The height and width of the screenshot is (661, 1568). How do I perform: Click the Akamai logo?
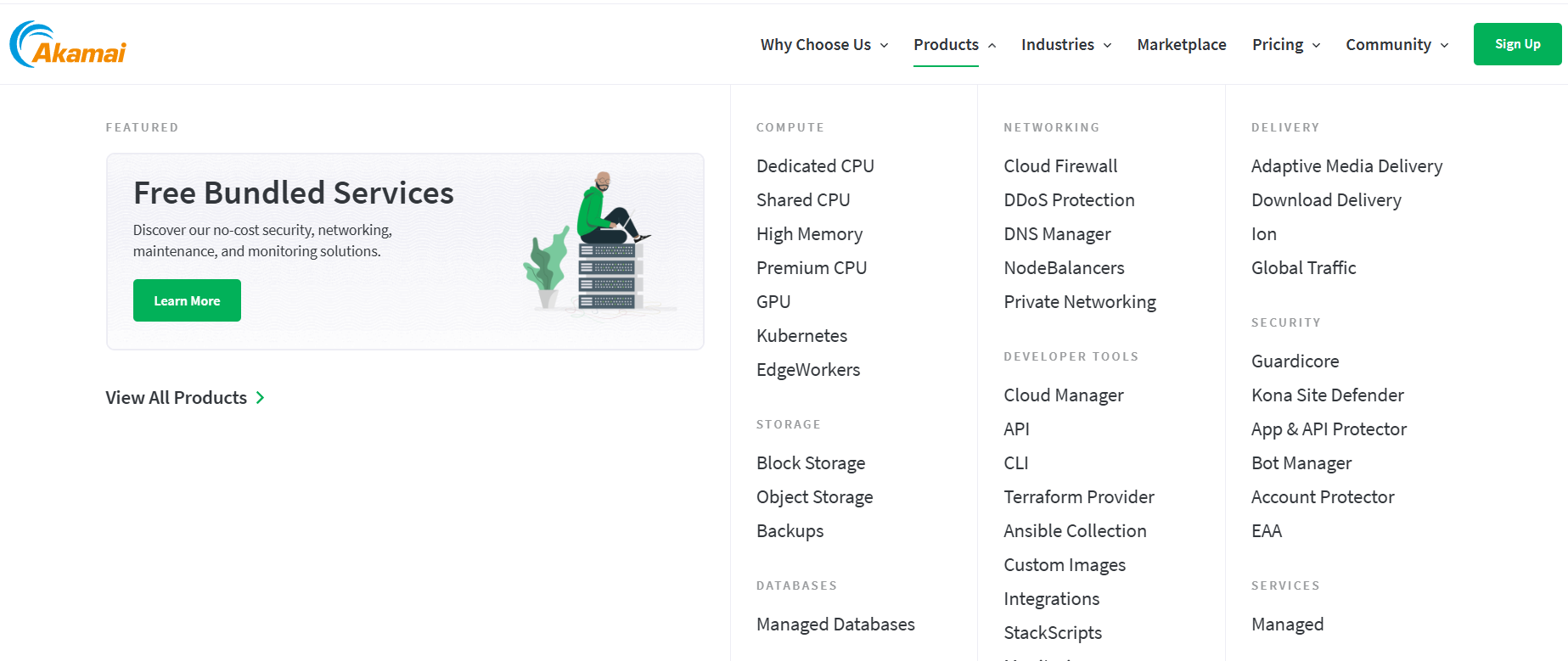(68, 45)
